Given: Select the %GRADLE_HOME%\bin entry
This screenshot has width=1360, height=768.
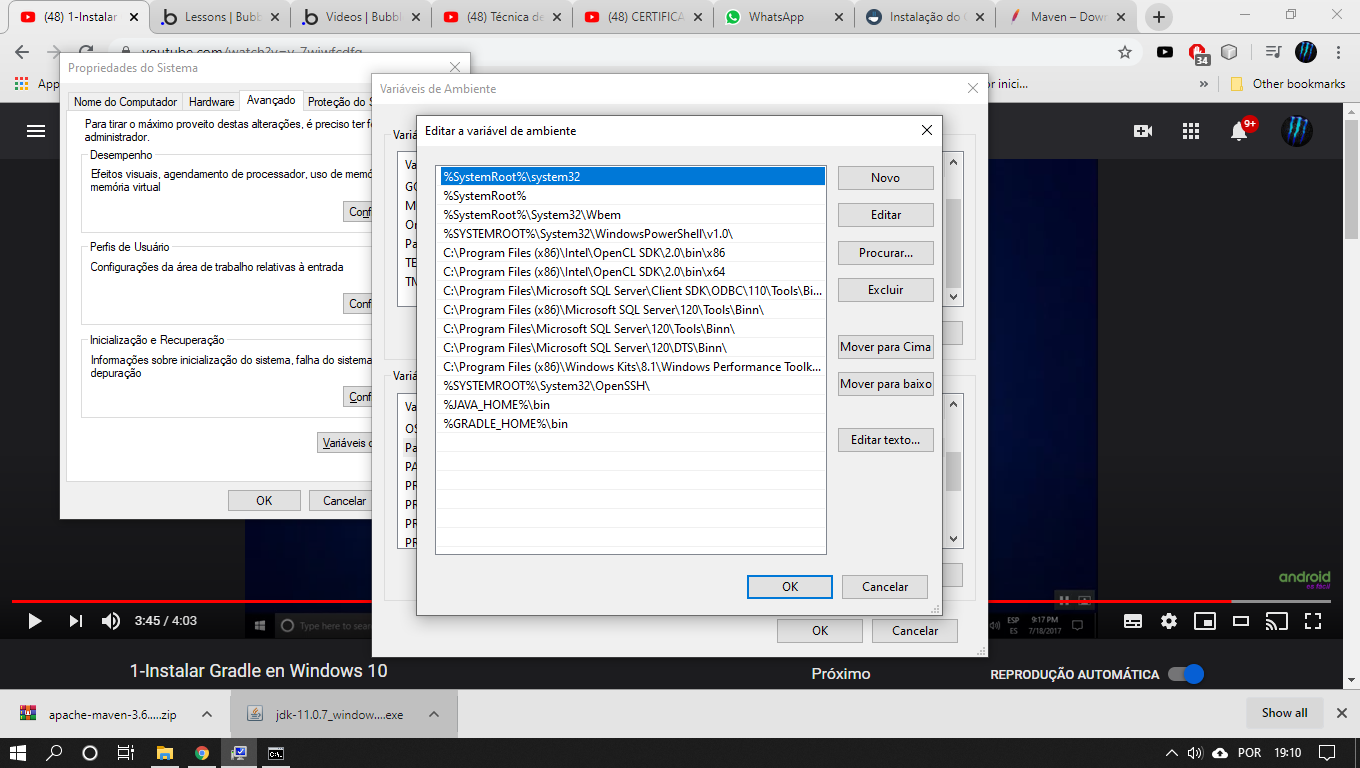Looking at the screenshot, I should pos(631,424).
